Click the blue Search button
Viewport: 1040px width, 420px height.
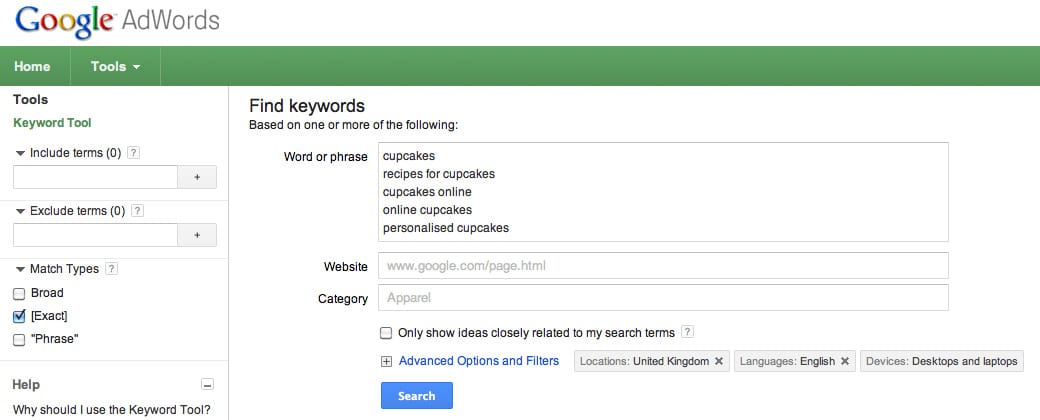(416, 396)
